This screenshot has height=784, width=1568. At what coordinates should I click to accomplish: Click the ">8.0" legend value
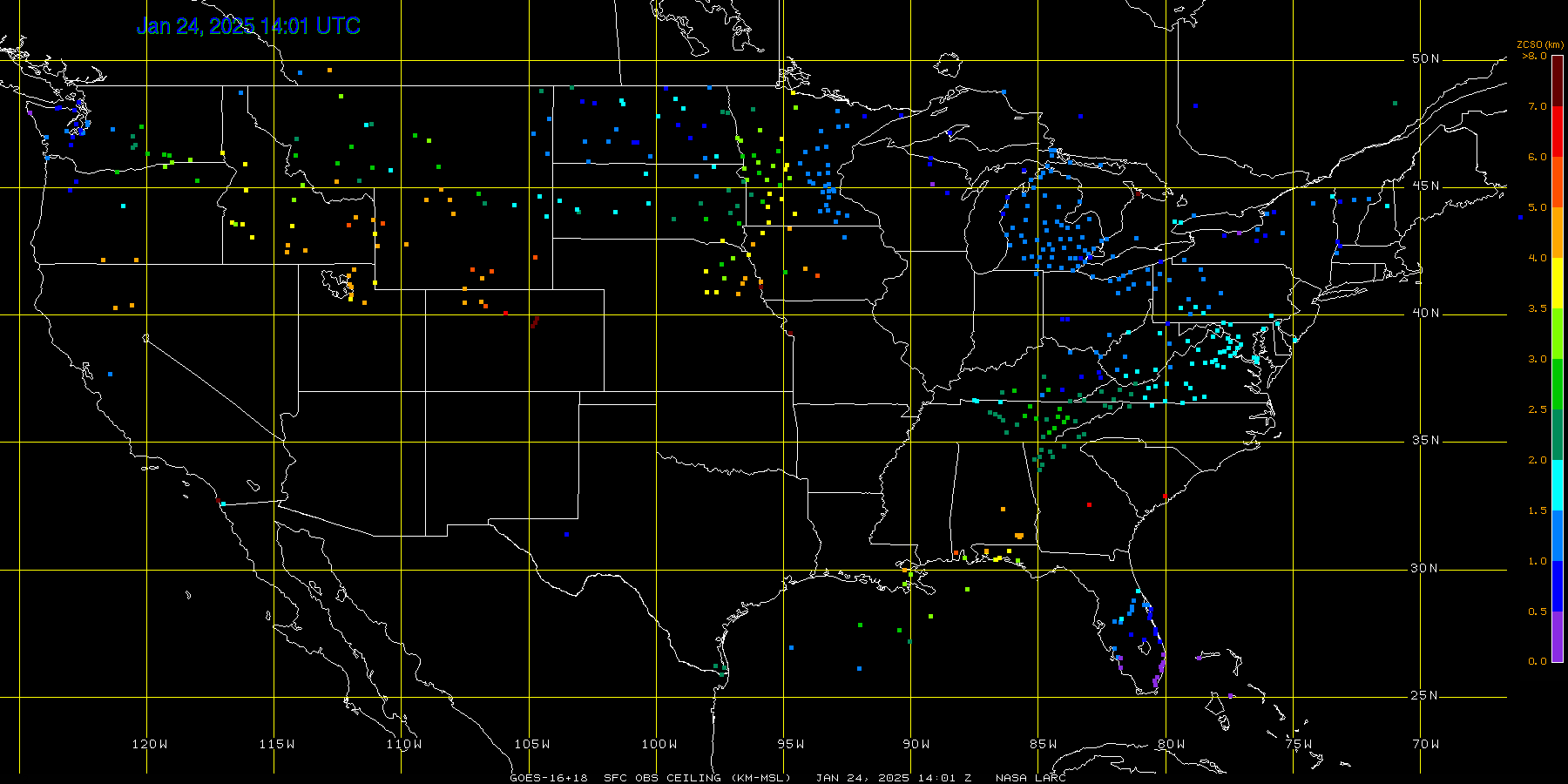pos(1535,56)
